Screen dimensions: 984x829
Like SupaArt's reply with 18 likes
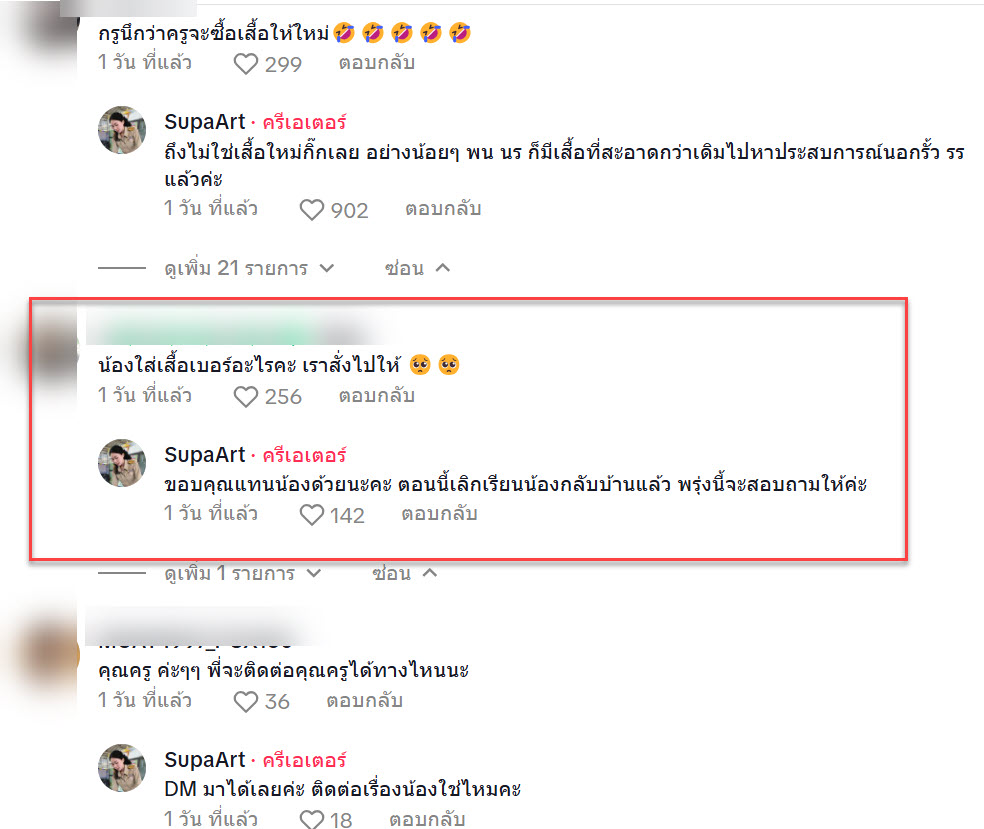point(311,820)
